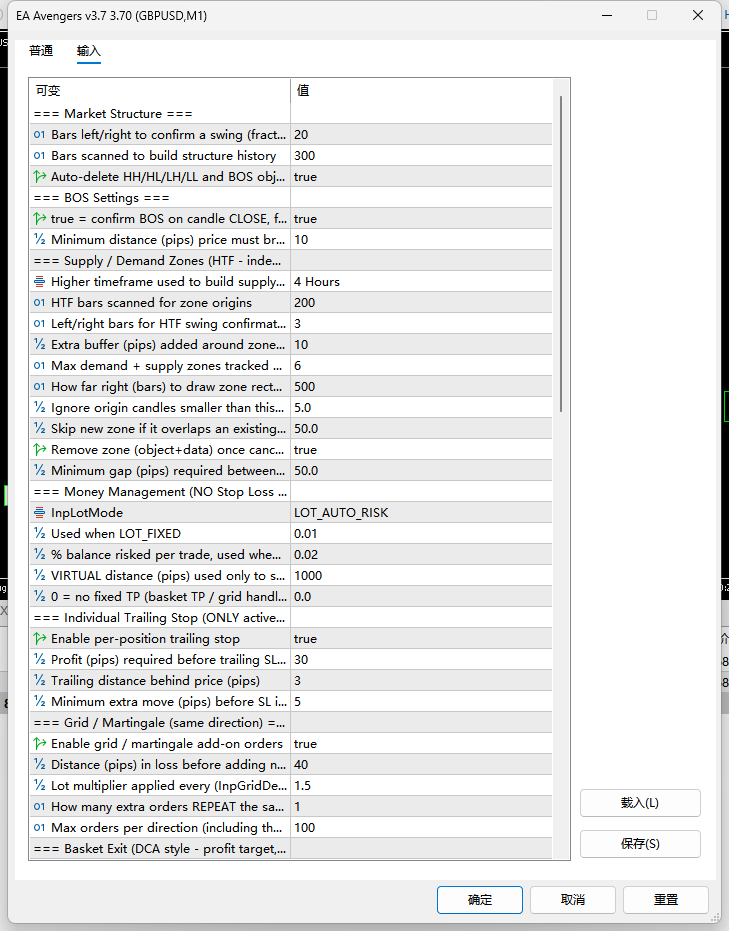The height and width of the screenshot is (931, 729).
Task: Click double-type icon beside 'Used when LOT_FIXED'
Action: click(39, 534)
